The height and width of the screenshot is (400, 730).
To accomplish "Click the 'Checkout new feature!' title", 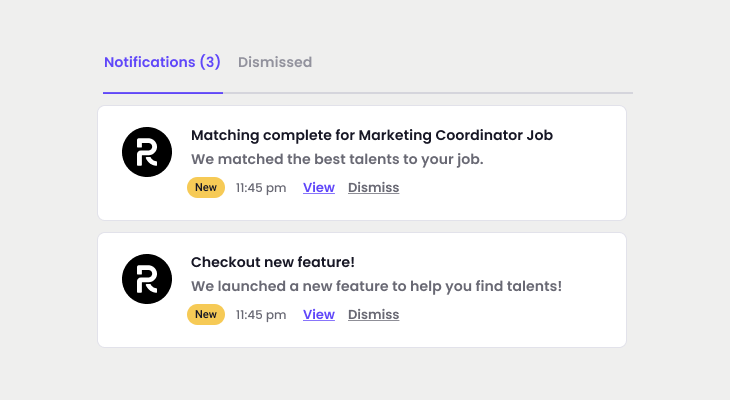I will [x=273, y=262].
